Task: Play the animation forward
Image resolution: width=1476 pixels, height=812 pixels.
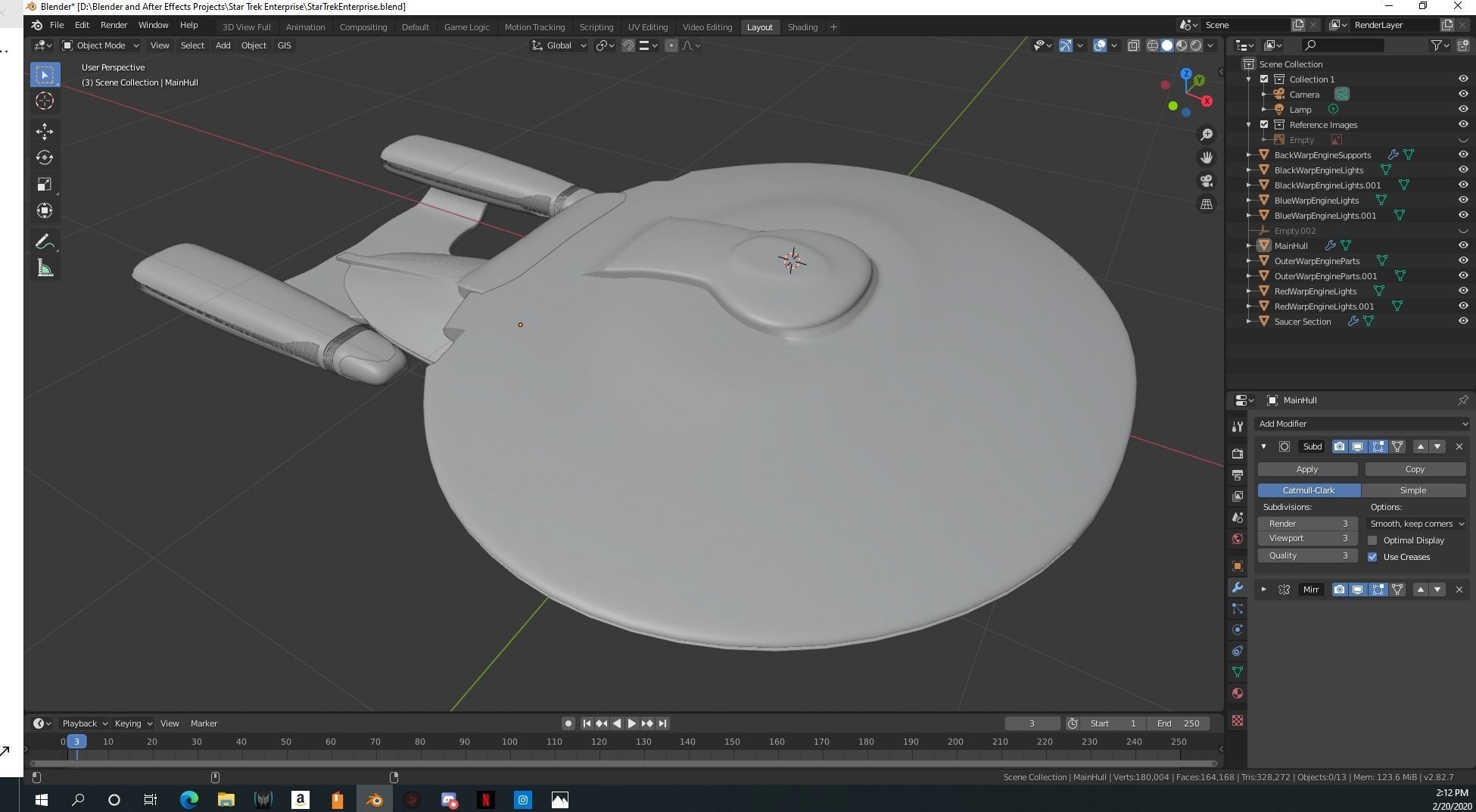Action: coord(632,723)
